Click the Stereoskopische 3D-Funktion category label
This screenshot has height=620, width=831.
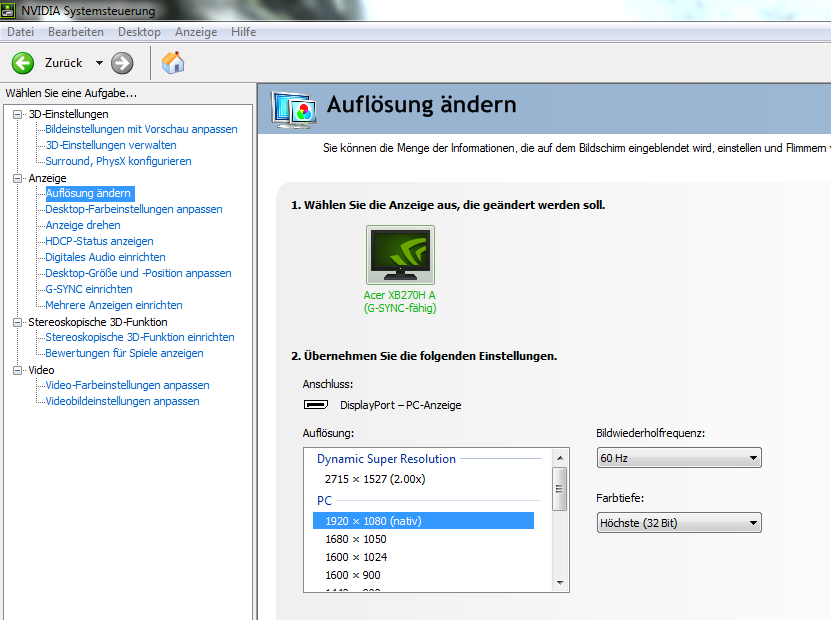98,322
